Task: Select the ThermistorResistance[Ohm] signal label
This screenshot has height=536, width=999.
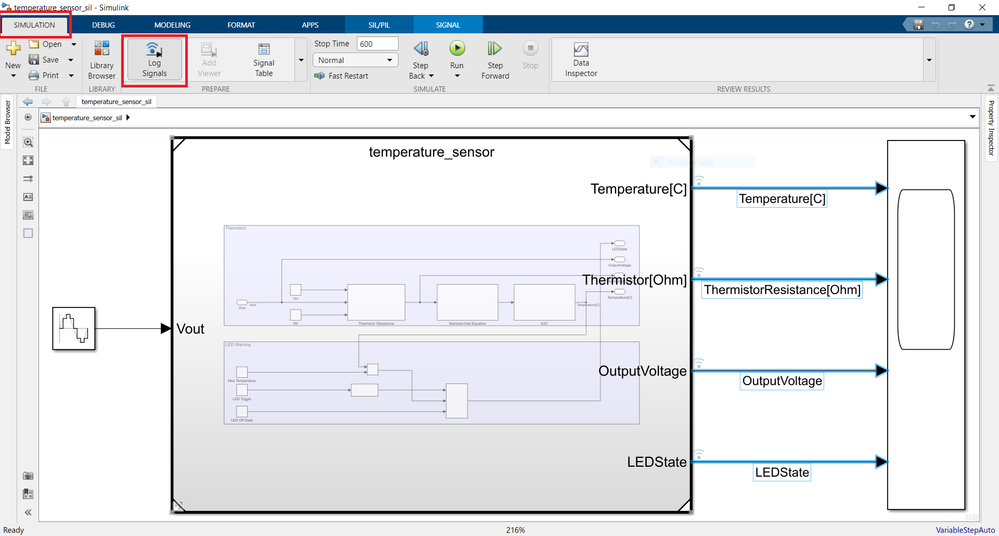Action: click(x=782, y=290)
